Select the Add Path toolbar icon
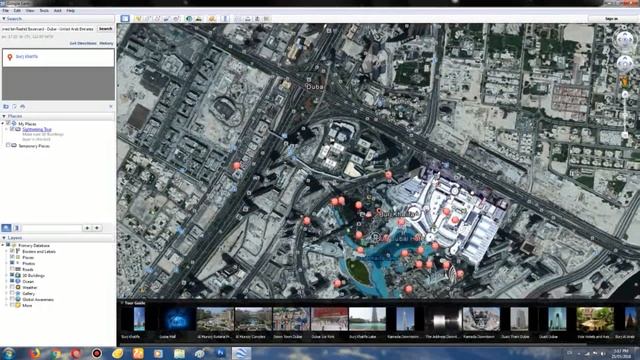The image size is (640, 360). point(157,19)
